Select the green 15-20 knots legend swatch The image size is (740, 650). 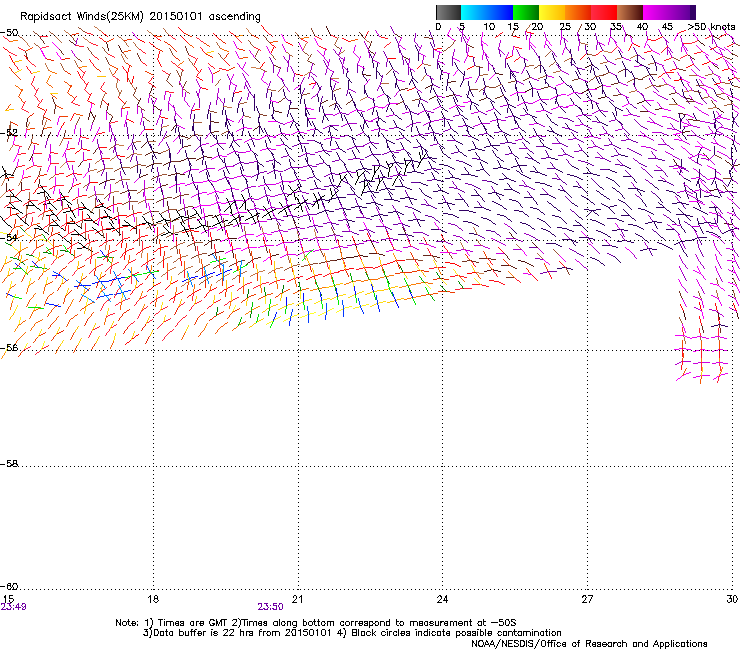tap(526, 12)
